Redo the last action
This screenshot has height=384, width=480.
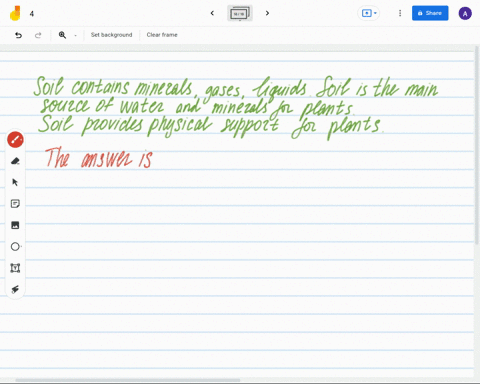coord(38,35)
